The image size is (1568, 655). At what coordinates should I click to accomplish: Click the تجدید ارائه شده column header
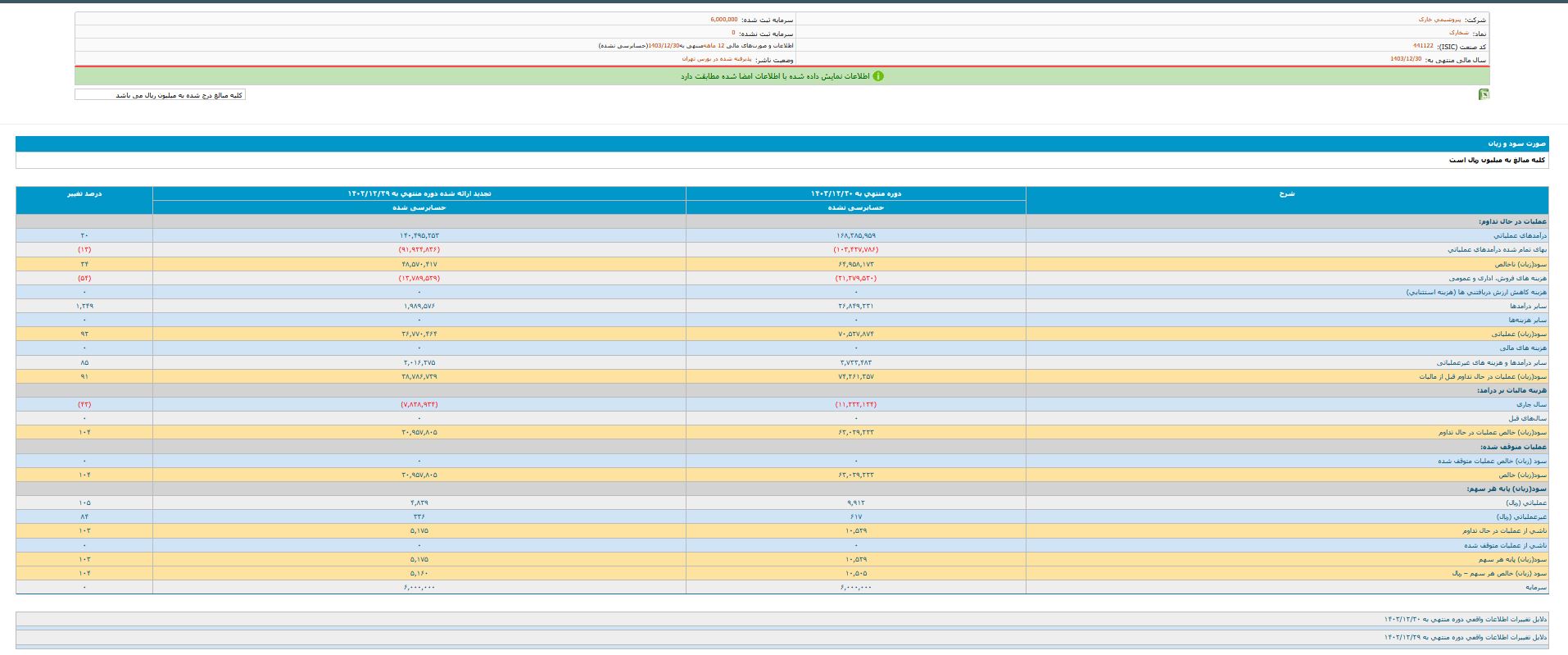click(419, 193)
